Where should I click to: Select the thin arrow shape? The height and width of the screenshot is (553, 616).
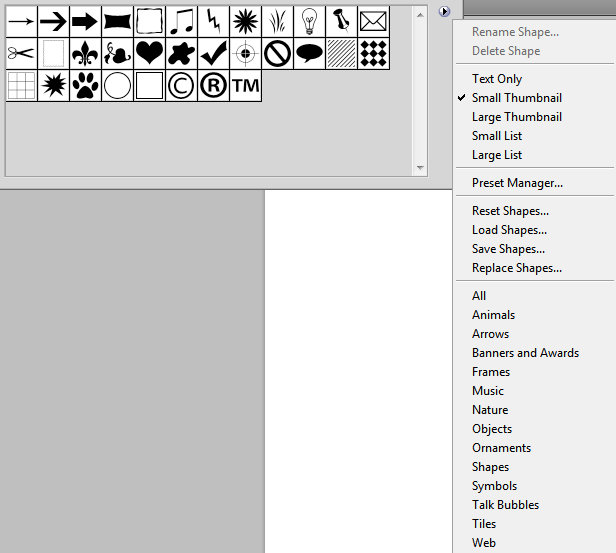[x=22, y=22]
